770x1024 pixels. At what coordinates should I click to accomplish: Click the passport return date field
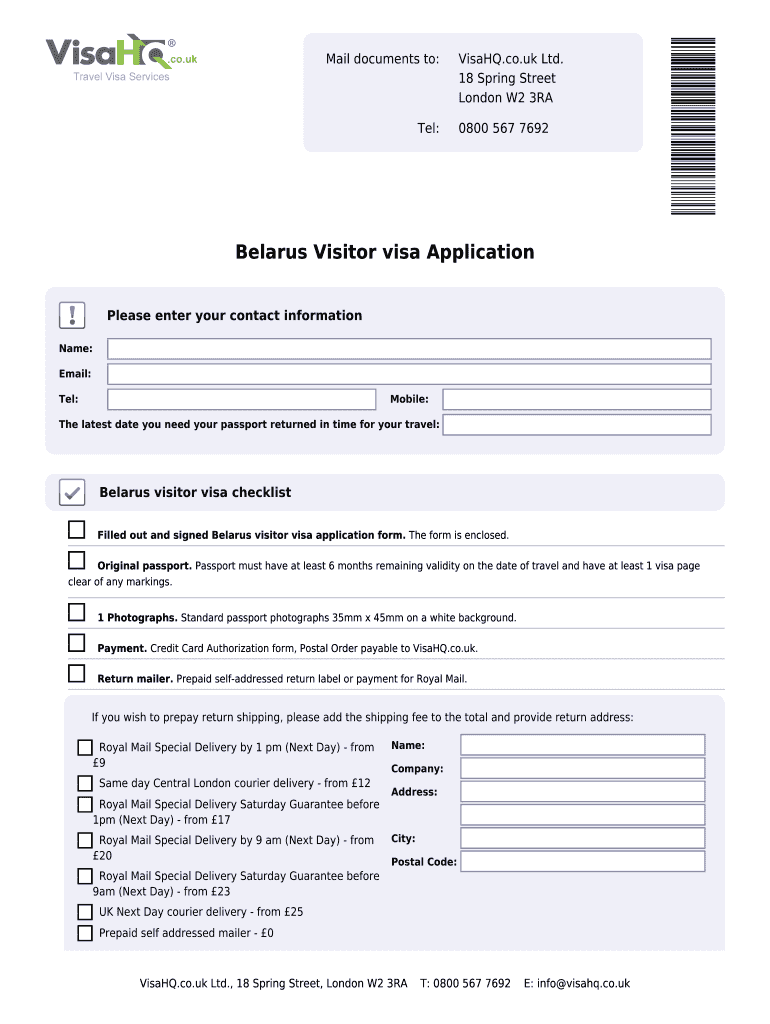click(577, 425)
